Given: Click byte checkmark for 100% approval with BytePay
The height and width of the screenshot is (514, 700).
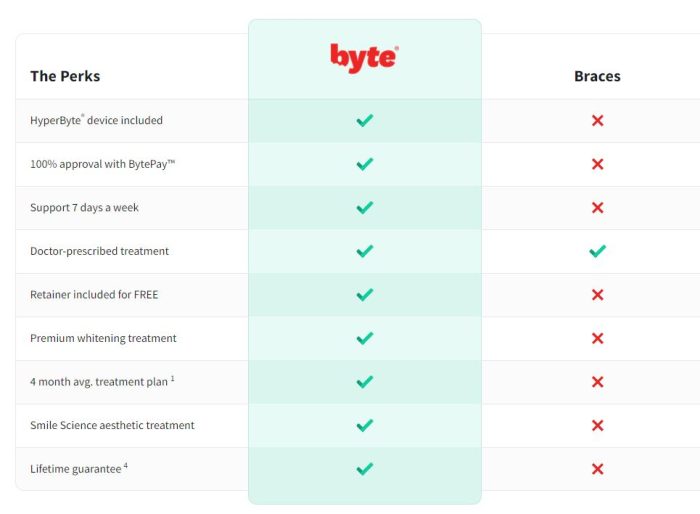Looking at the screenshot, I should pyautogui.click(x=365, y=164).
